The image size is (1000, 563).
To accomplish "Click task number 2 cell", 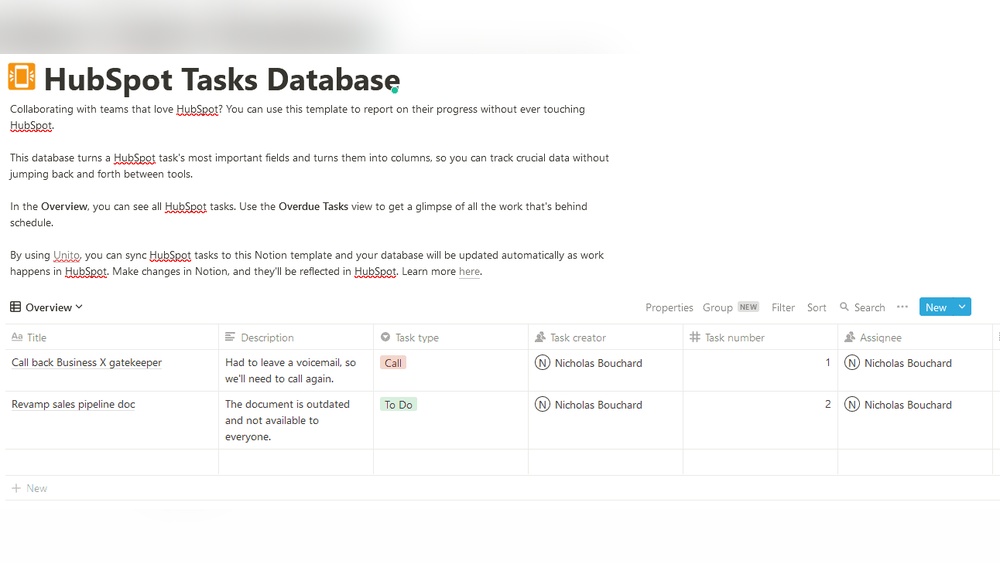I will coord(760,420).
